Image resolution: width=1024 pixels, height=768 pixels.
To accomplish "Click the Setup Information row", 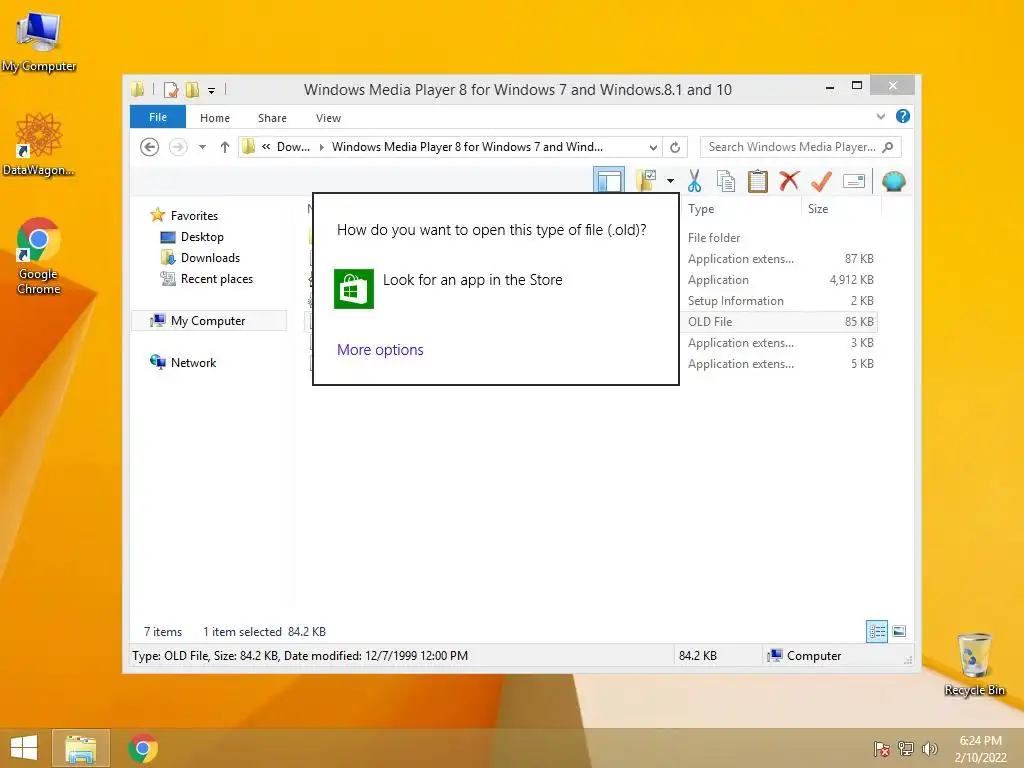I will (780, 300).
